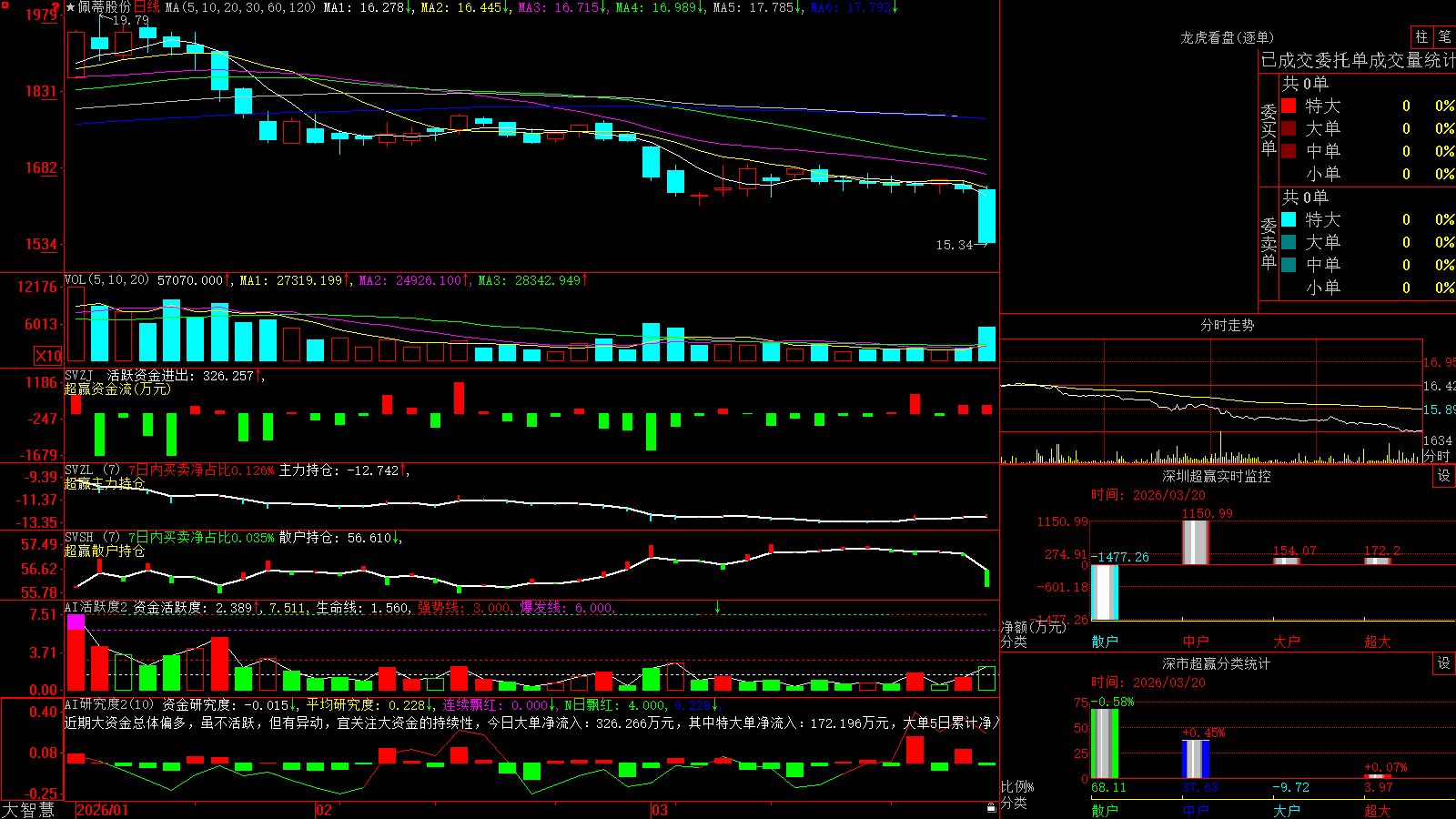1456x819 pixels.
Task: Jump to the 2026/01 date marker
Action: click(103, 810)
